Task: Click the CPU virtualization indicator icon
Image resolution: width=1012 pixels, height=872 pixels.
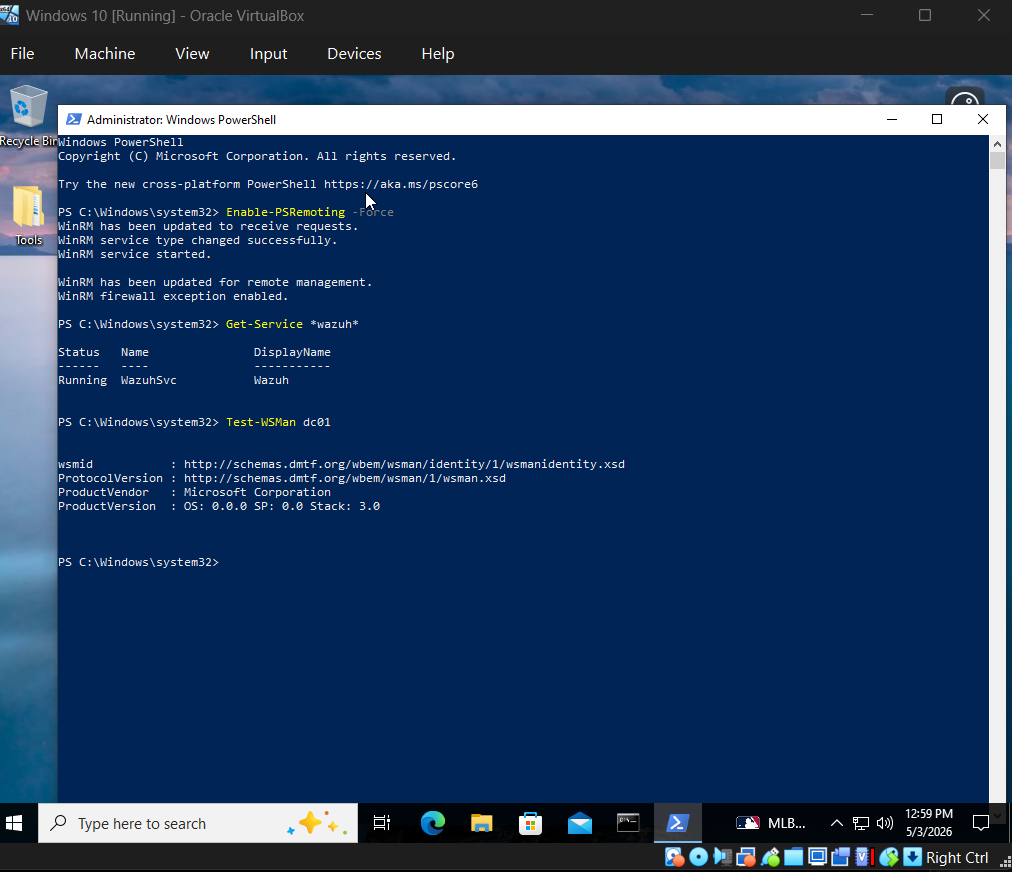Action: click(865, 857)
